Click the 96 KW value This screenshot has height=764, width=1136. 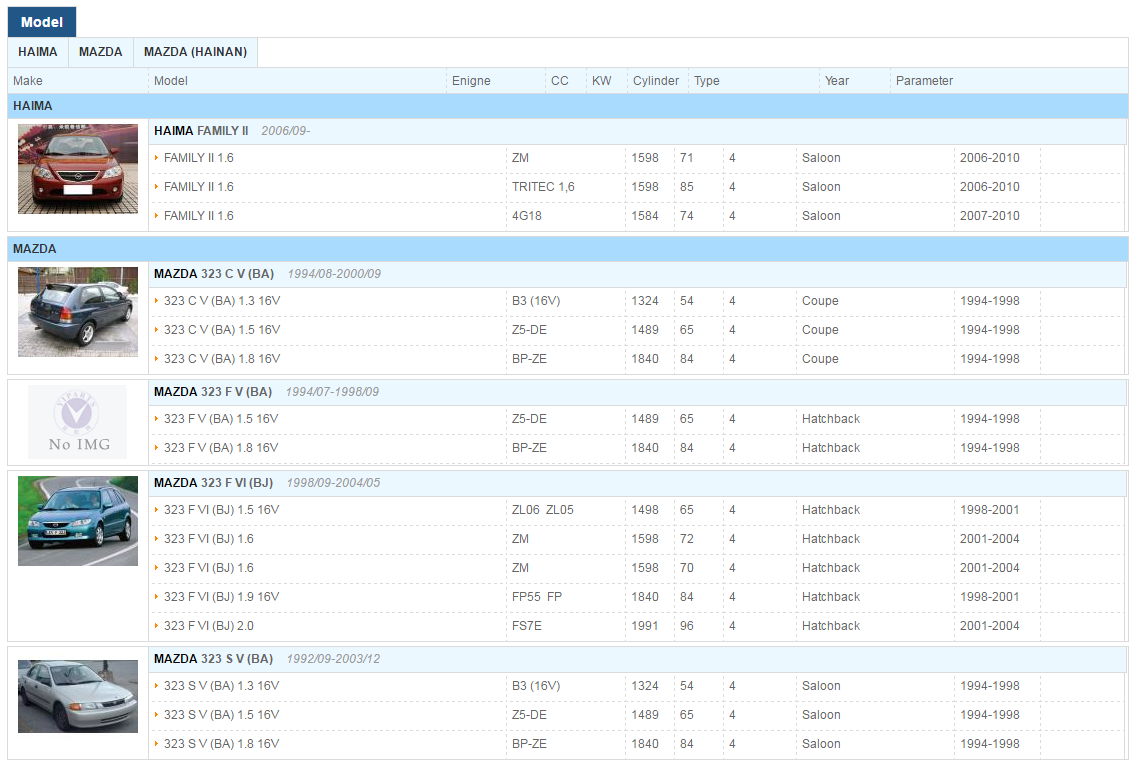(687, 626)
